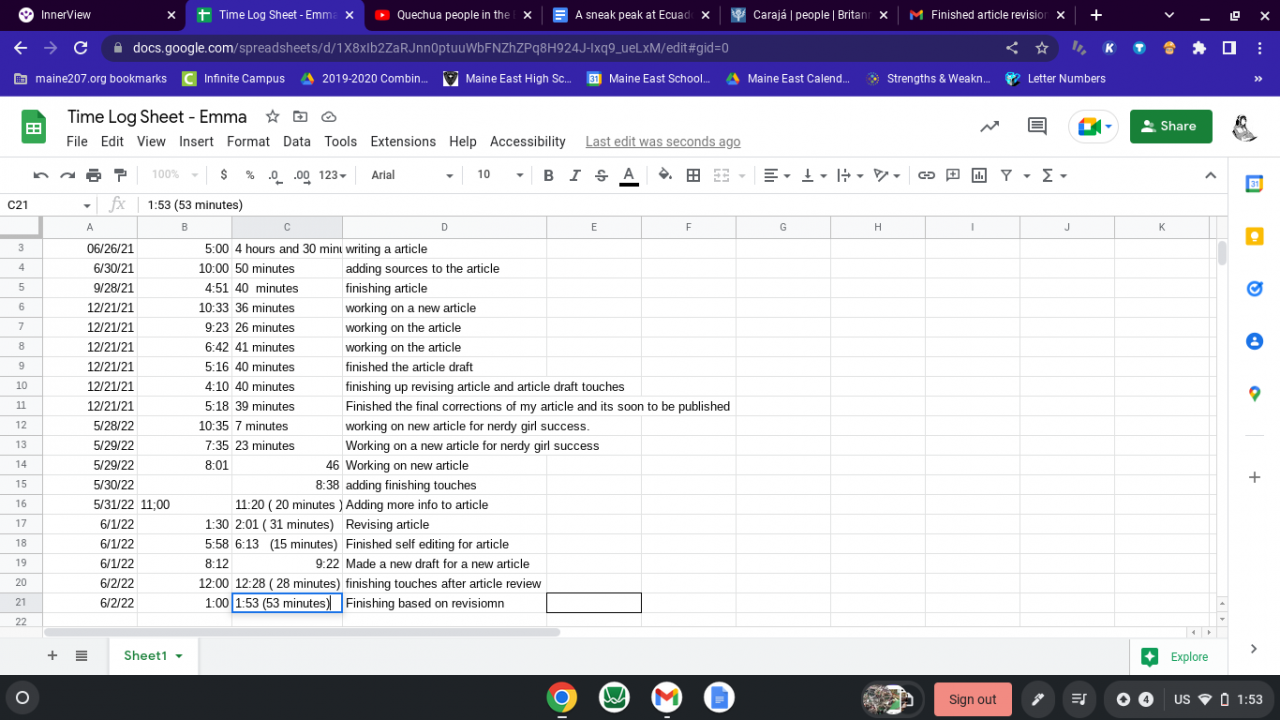This screenshot has height=720, width=1280.
Task: Print the spreadsheet using the printer icon
Action: point(94,175)
